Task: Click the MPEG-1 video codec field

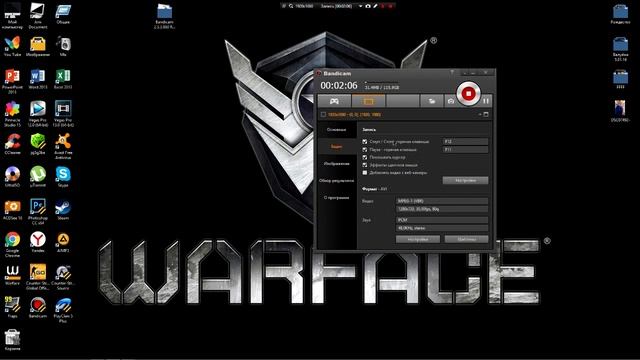Action: 442,201
